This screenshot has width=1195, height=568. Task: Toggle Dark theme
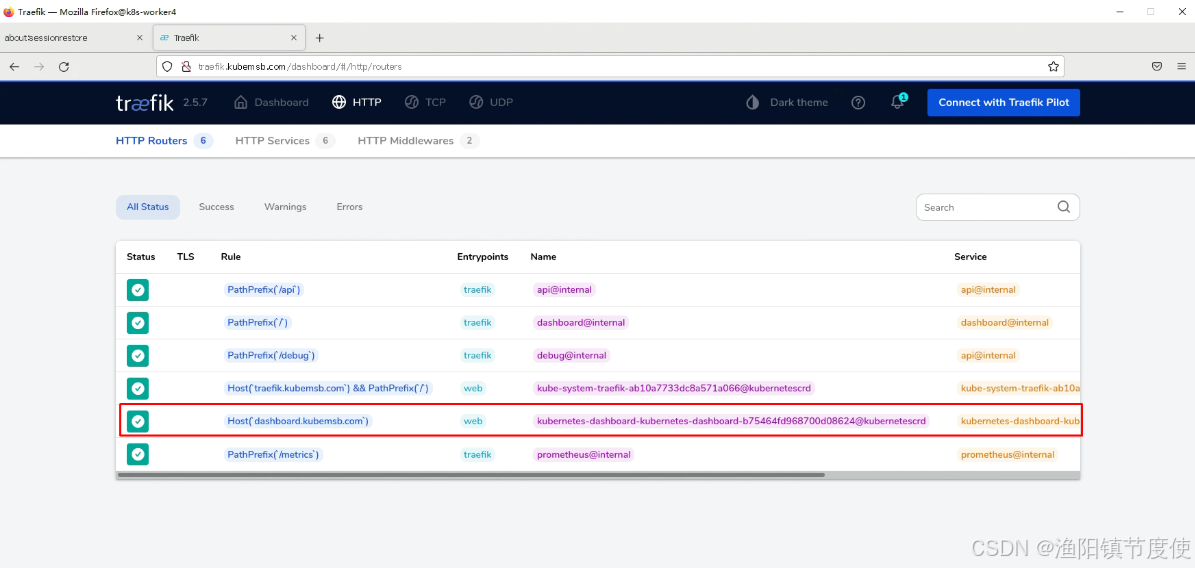pyautogui.click(x=787, y=102)
